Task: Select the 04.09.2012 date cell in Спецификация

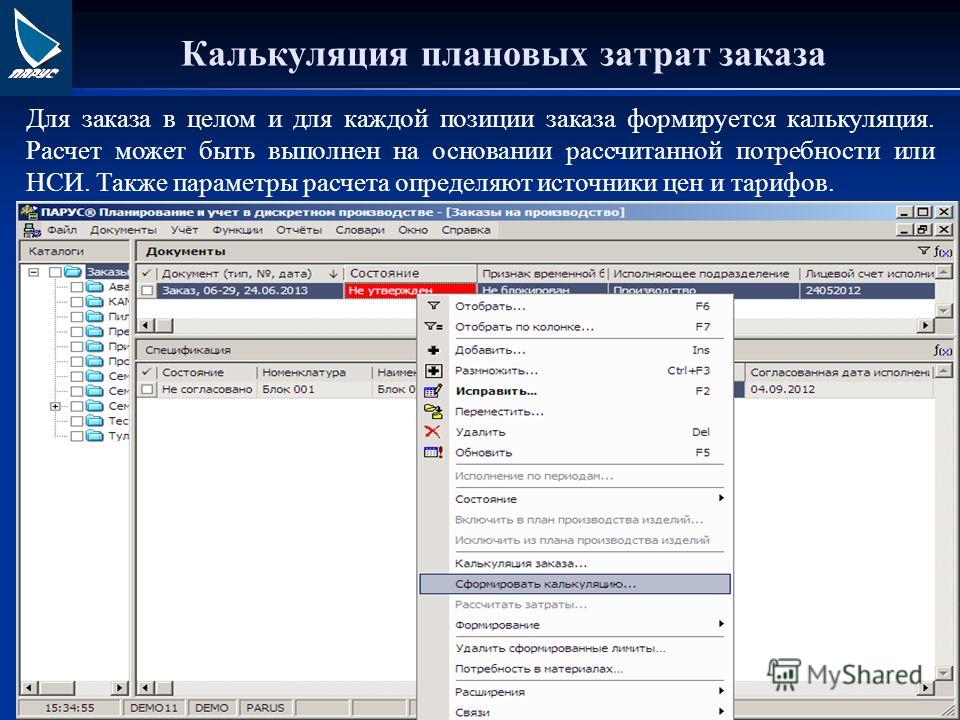Action: click(839, 389)
